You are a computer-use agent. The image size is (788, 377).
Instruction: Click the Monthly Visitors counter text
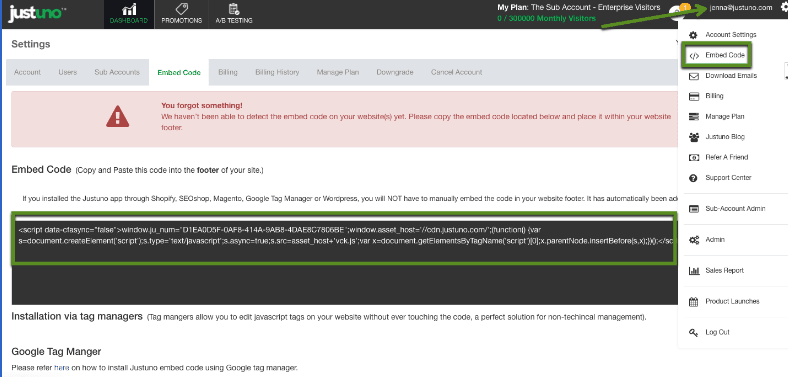(x=546, y=18)
